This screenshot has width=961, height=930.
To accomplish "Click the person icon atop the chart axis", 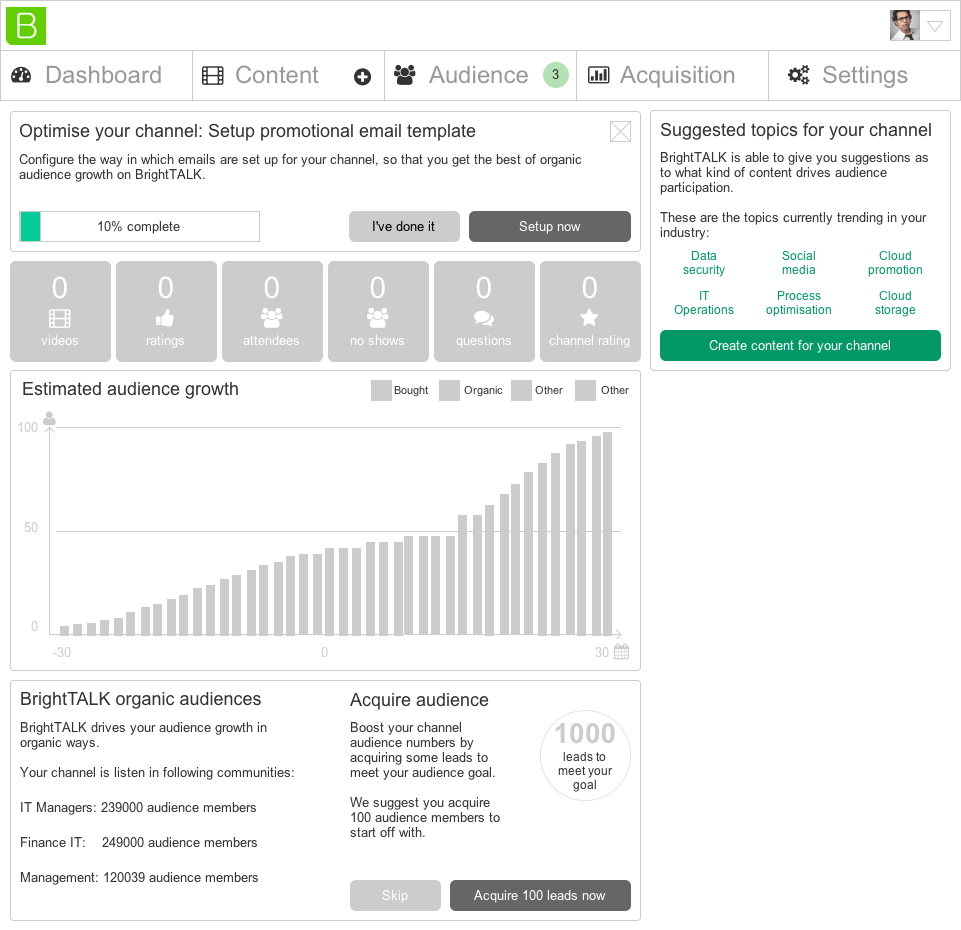I will (x=50, y=418).
